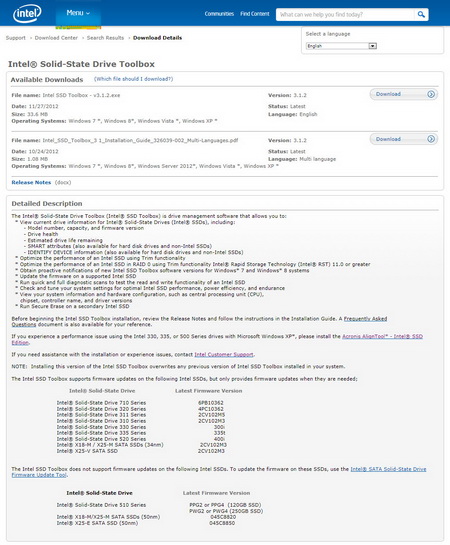Select the date '10/24/2012'
Screen dimensions: 450x545
[x=43, y=152]
